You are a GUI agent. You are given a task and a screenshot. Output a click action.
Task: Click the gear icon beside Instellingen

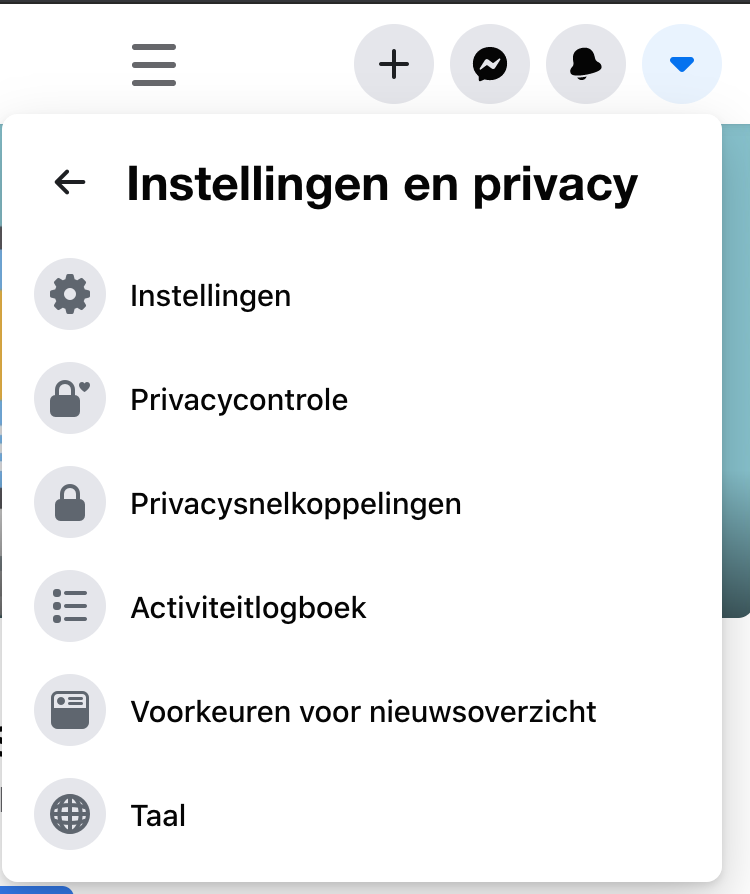pyautogui.click(x=70, y=295)
